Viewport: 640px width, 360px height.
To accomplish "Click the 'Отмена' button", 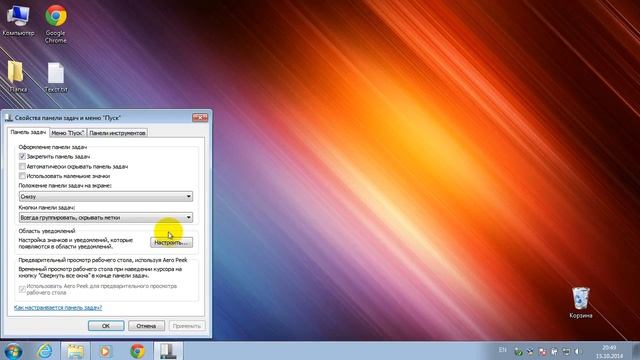I will 146,326.
